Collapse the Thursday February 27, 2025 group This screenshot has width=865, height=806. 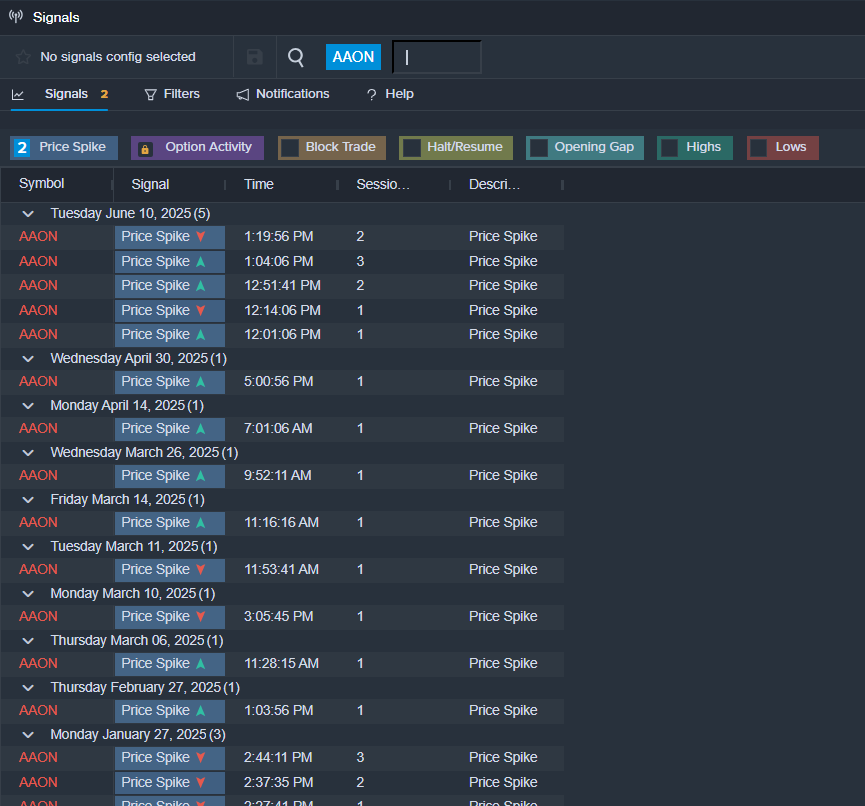tap(28, 687)
